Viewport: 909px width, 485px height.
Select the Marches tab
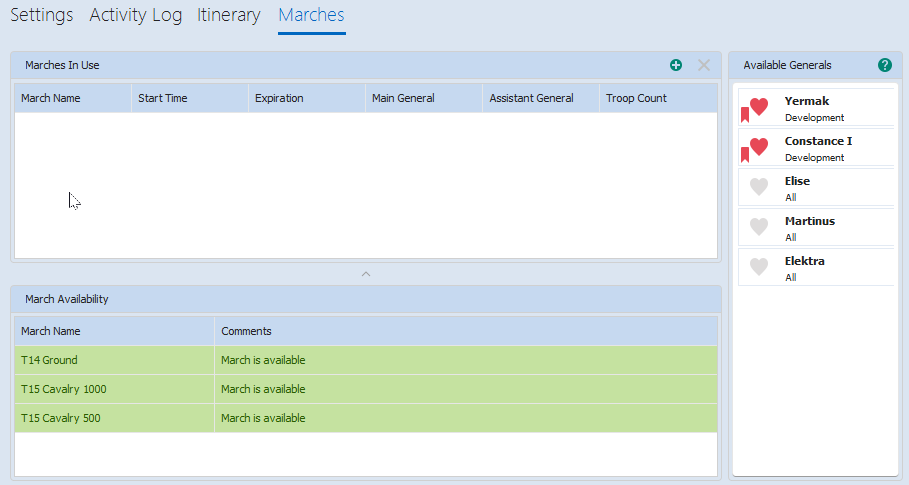coord(311,15)
